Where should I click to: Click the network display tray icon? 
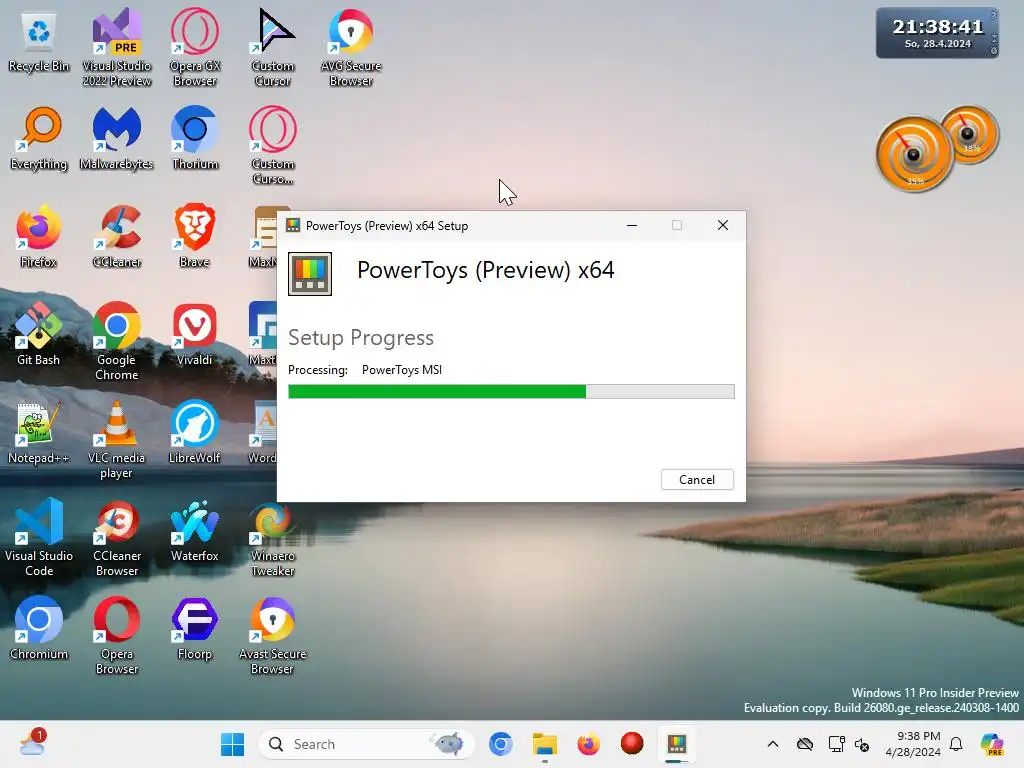(x=836, y=744)
